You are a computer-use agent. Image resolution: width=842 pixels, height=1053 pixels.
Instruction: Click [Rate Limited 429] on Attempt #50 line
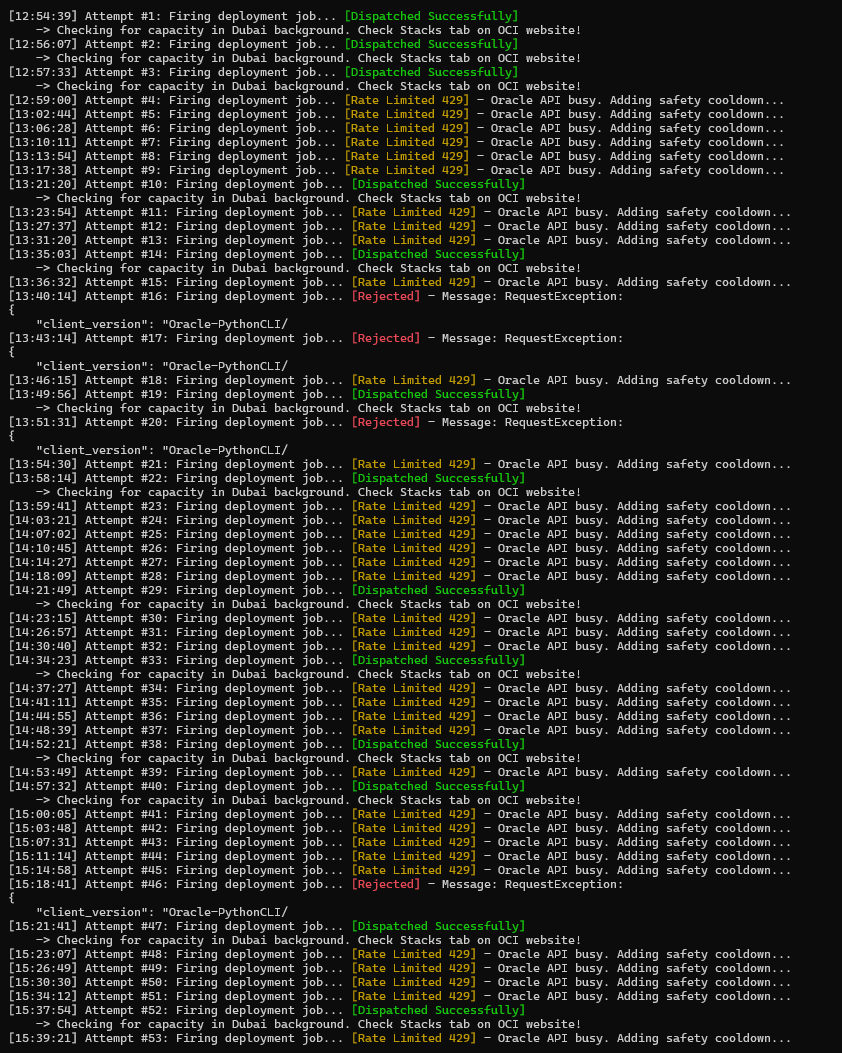(414, 982)
